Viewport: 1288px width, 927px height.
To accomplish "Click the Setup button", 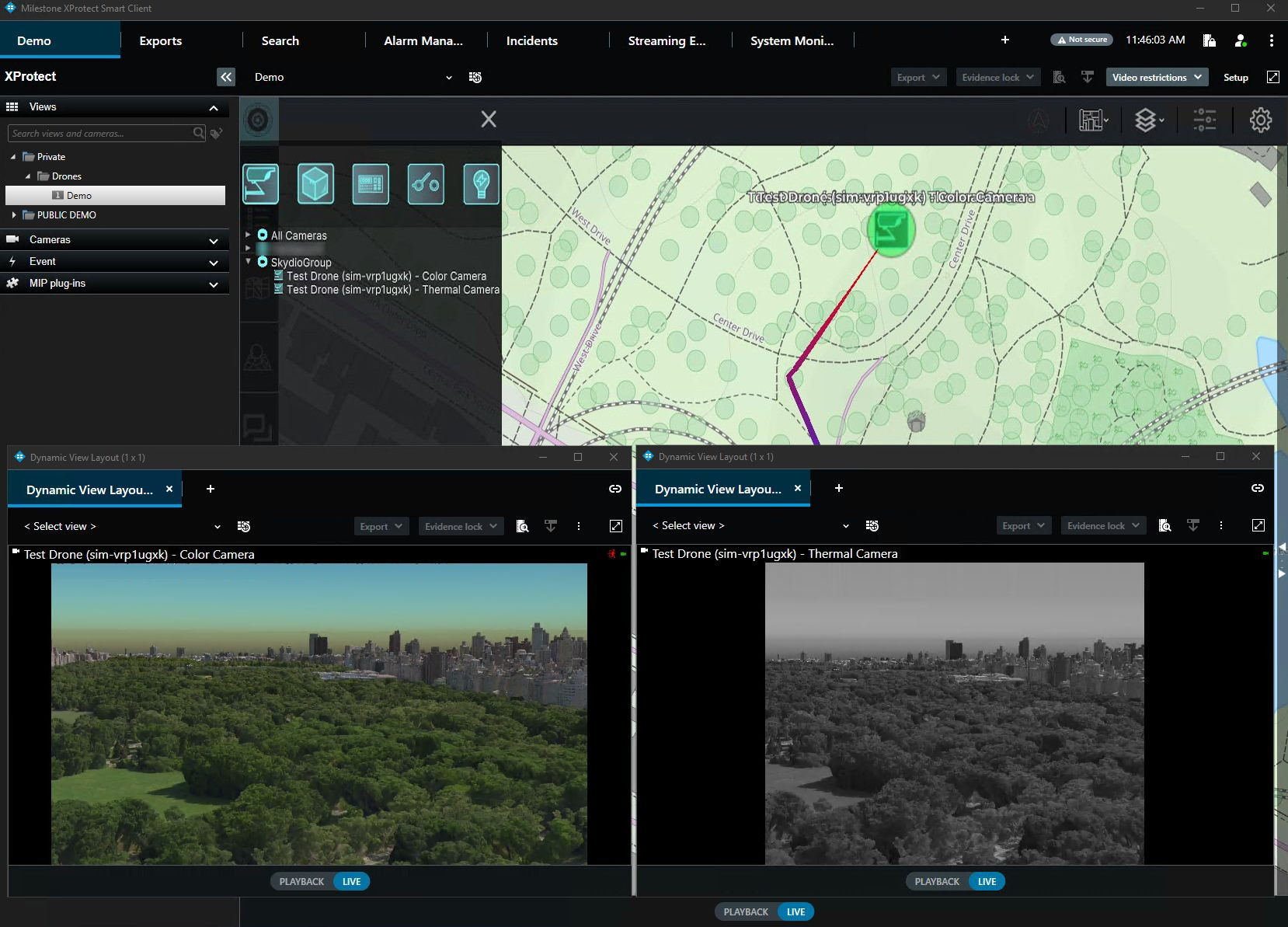I will click(x=1235, y=77).
